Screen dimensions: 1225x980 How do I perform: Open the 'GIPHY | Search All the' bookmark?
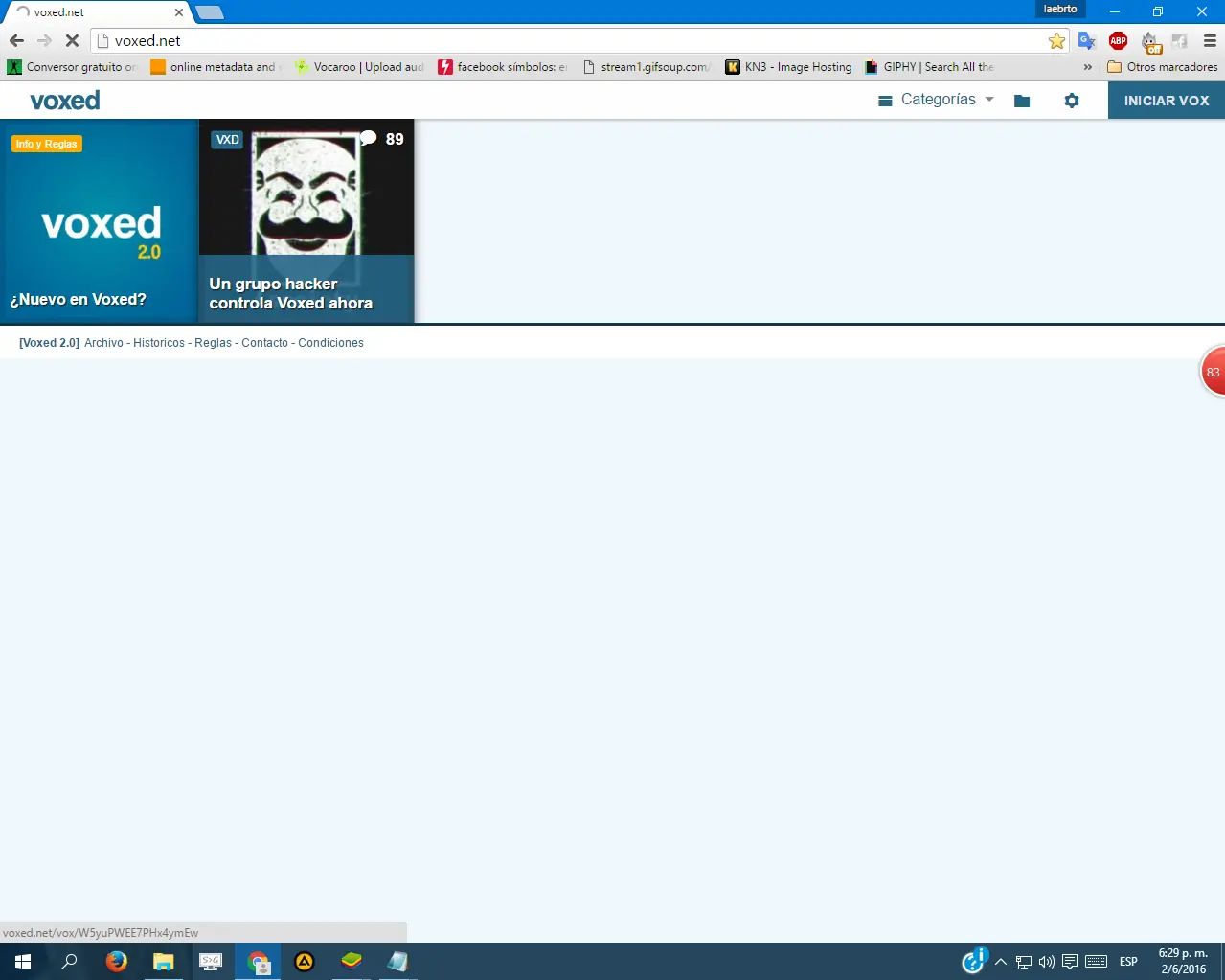point(930,67)
